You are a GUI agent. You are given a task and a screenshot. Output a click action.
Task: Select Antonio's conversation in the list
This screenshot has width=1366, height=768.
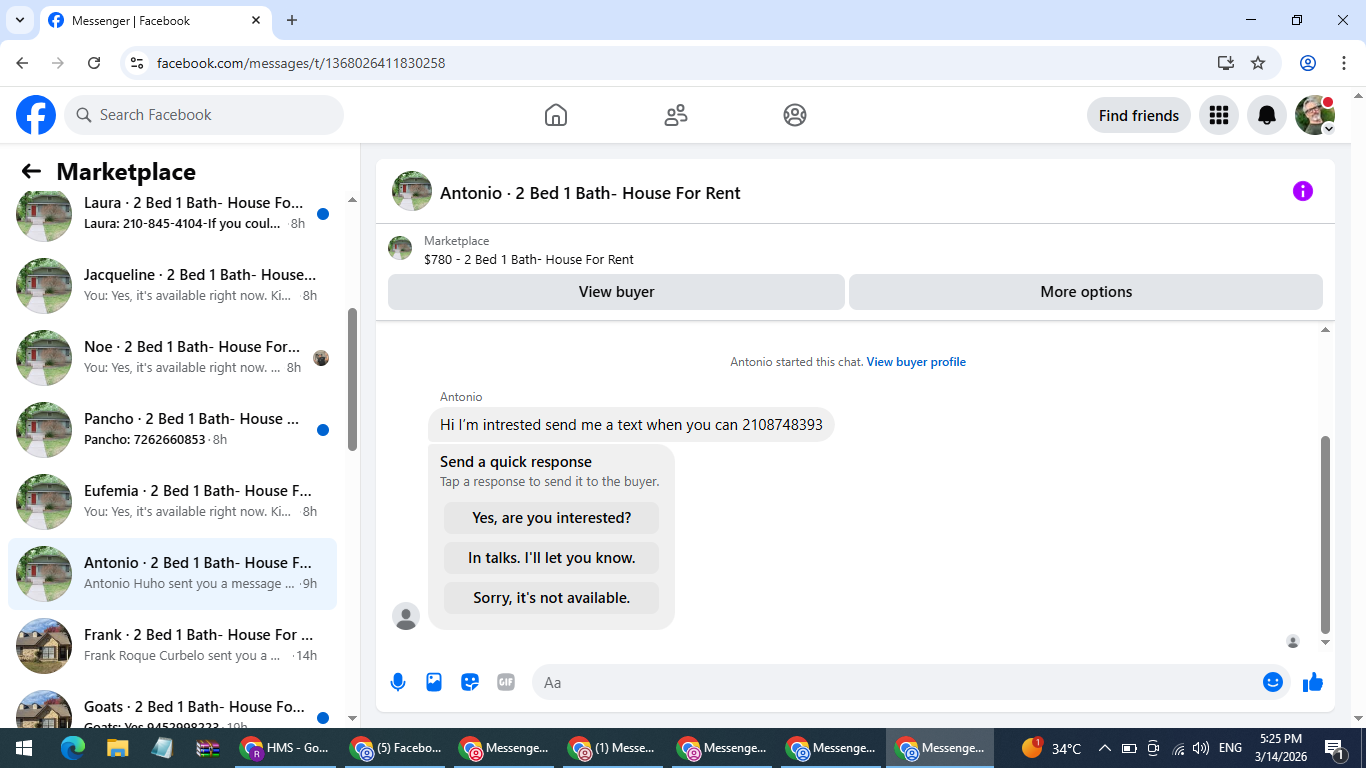pos(172,573)
